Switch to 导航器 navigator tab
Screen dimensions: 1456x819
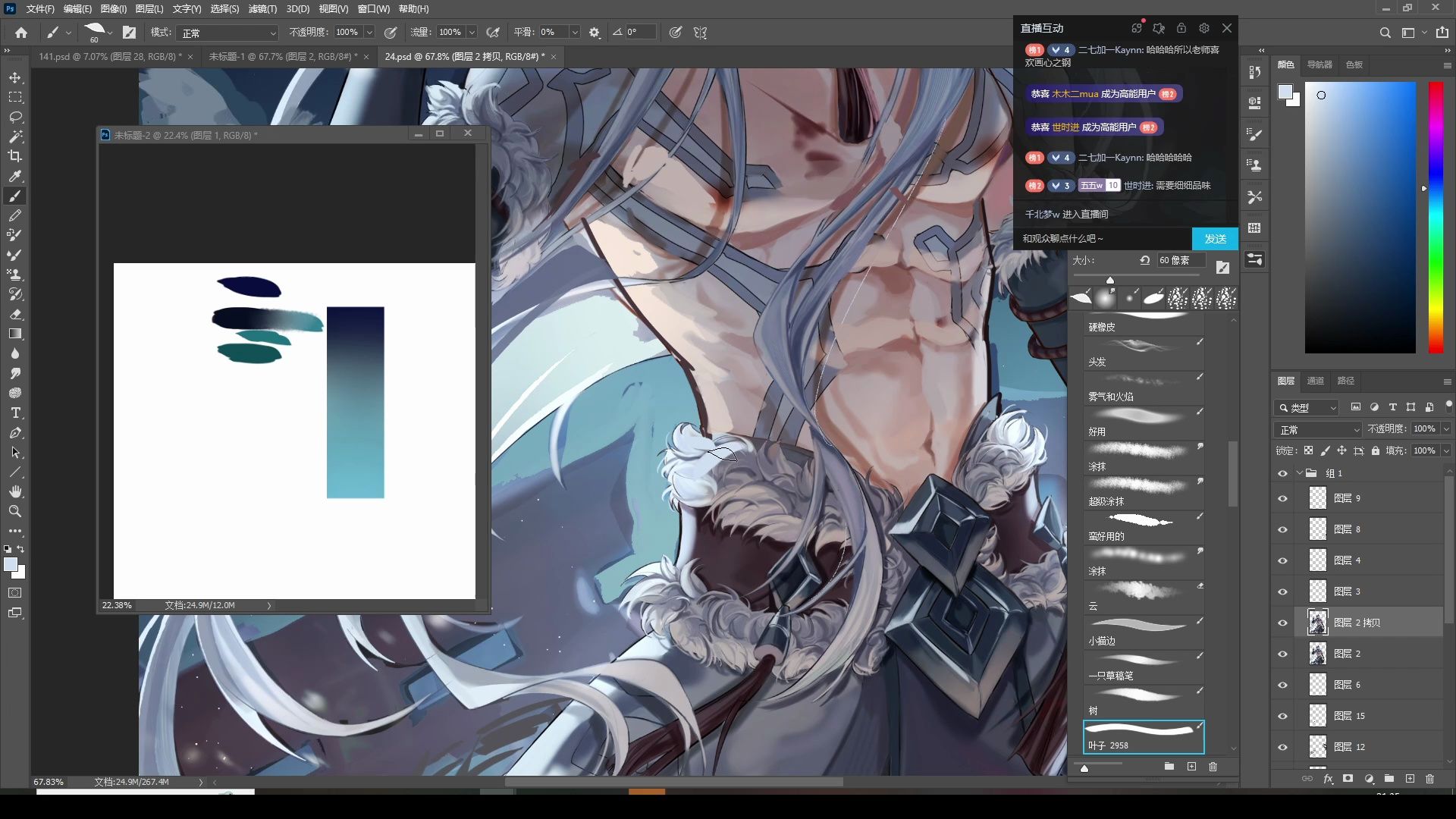pyautogui.click(x=1319, y=64)
